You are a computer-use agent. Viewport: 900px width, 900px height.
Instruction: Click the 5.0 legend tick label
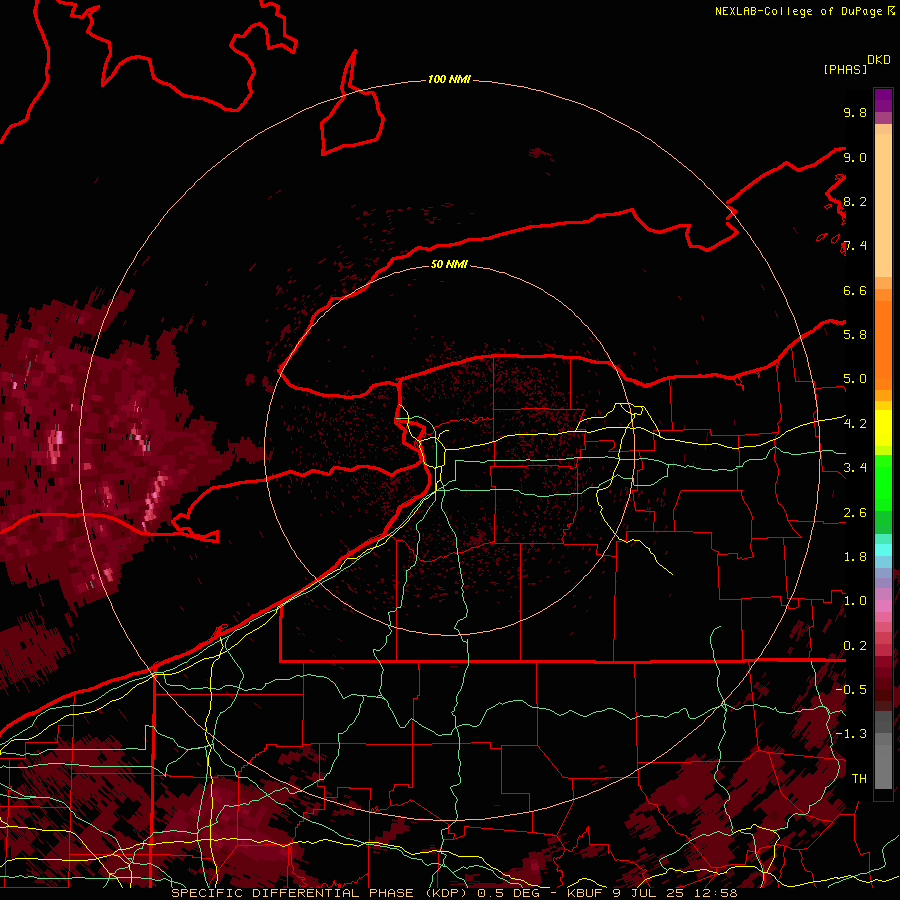[x=855, y=379]
